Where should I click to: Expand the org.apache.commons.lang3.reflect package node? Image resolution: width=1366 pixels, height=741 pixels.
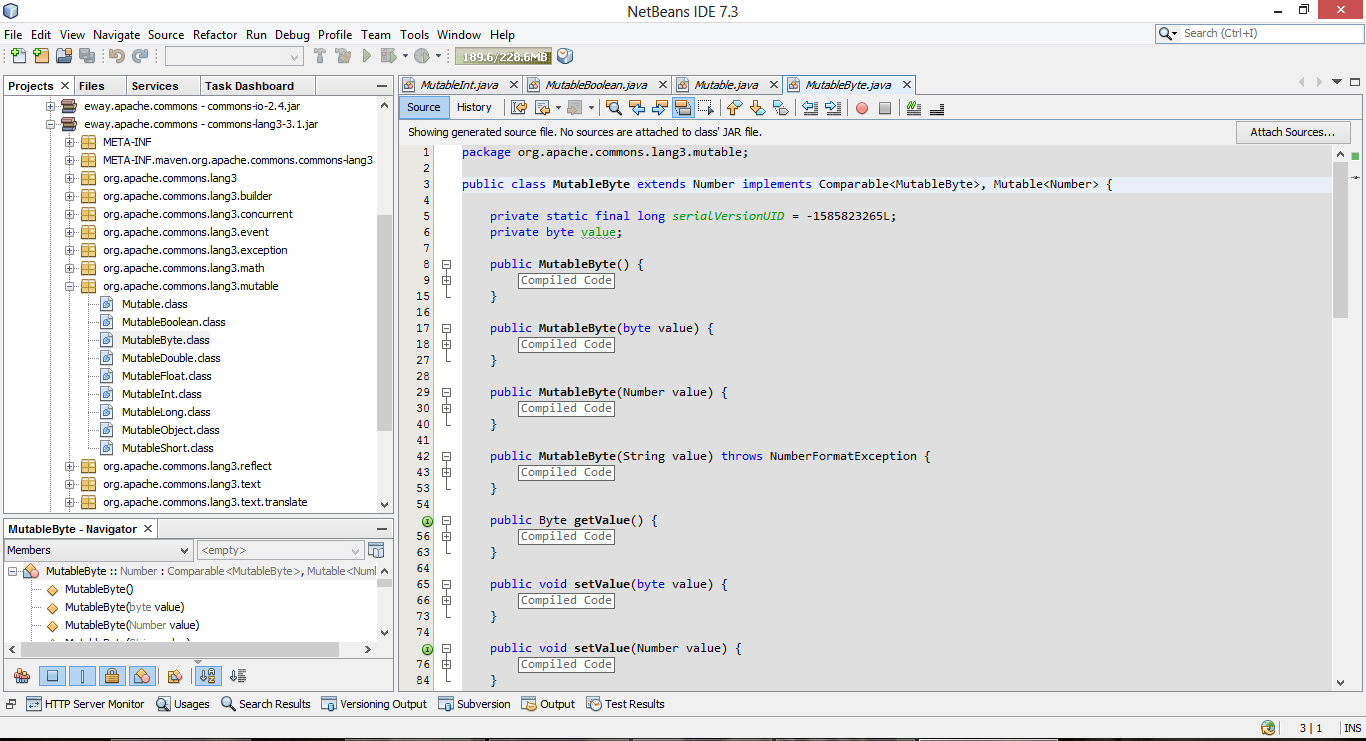[x=68, y=465]
